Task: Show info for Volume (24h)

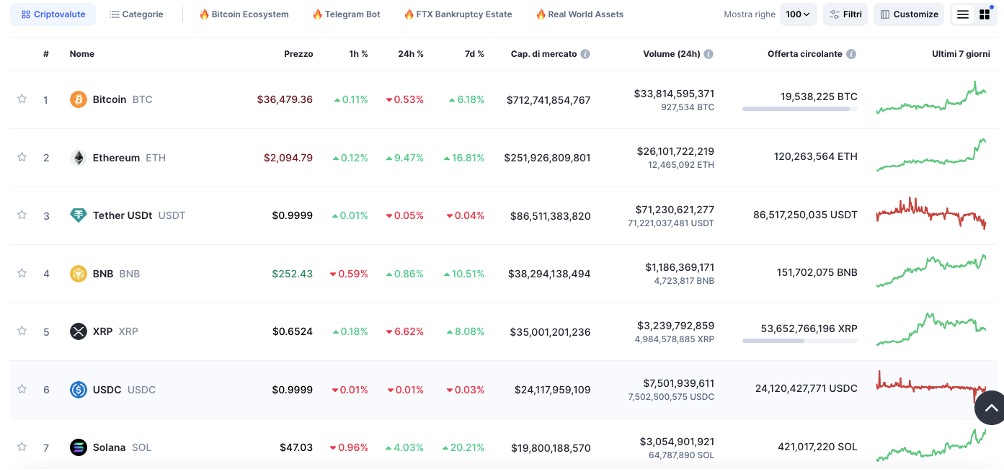Action: click(x=708, y=54)
